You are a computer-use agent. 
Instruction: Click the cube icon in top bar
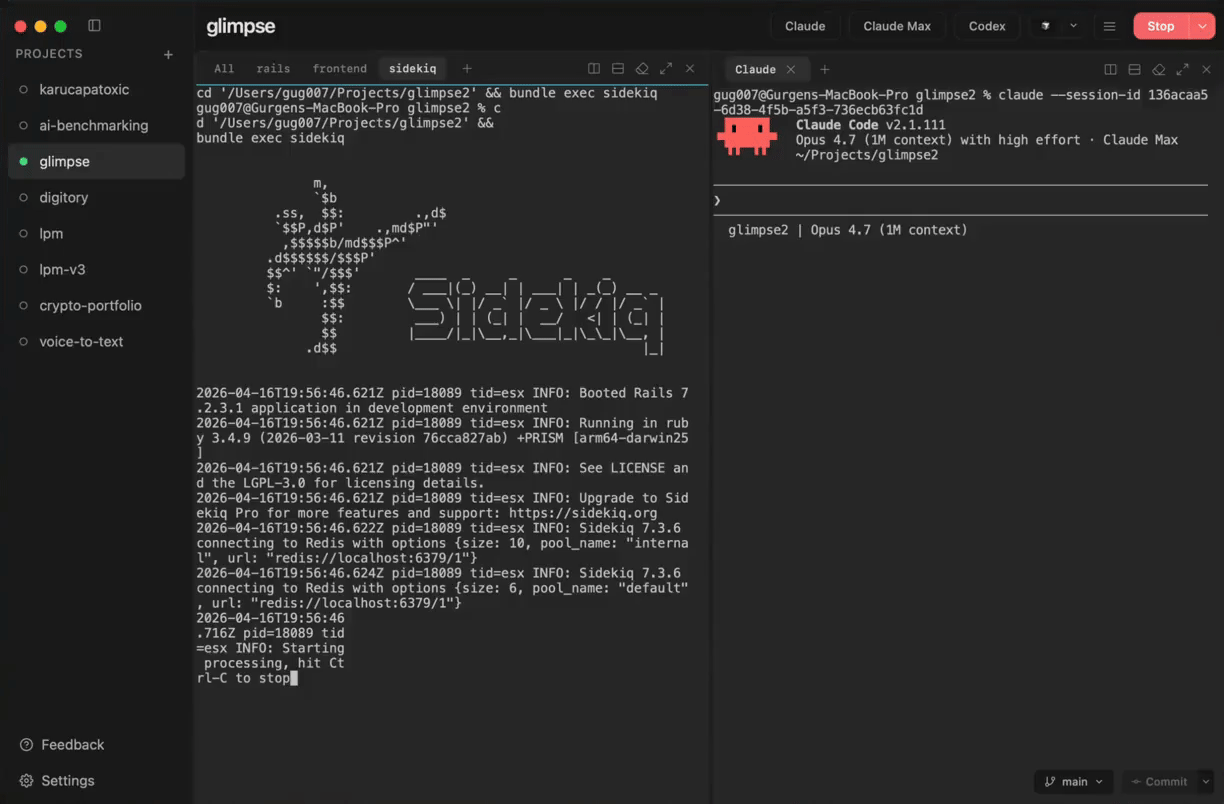click(1046, 26)
